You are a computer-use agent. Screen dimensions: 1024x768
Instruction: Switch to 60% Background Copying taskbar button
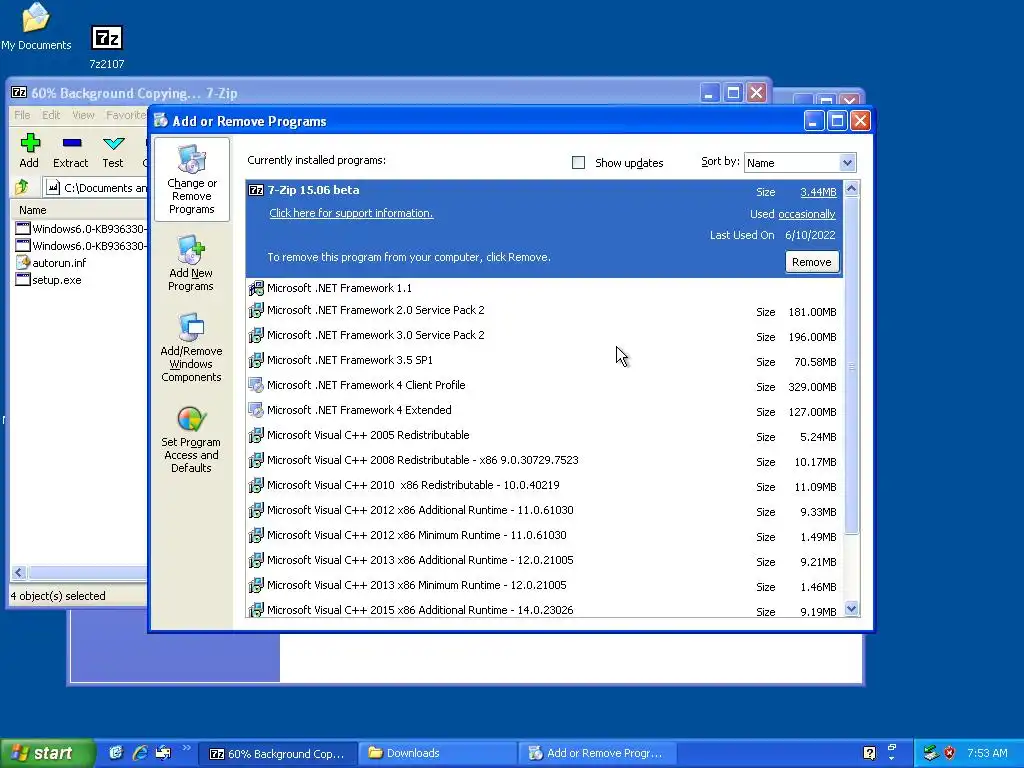click(278, 753)
